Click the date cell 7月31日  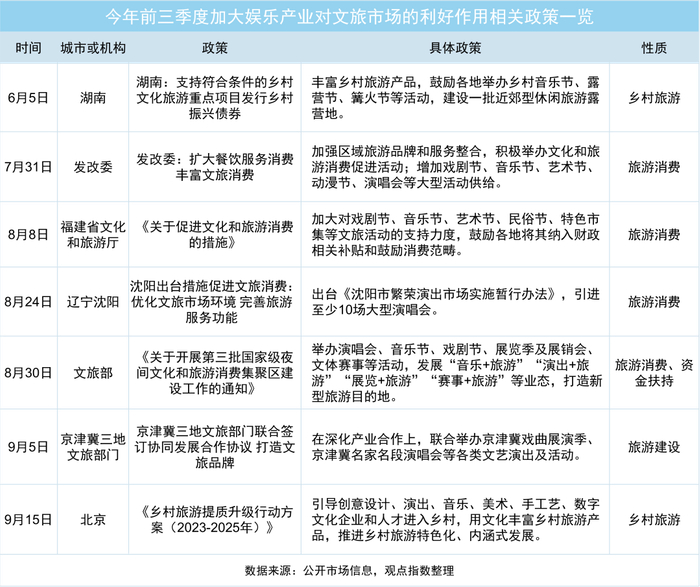pyautogui.click(x=29, y=167)
